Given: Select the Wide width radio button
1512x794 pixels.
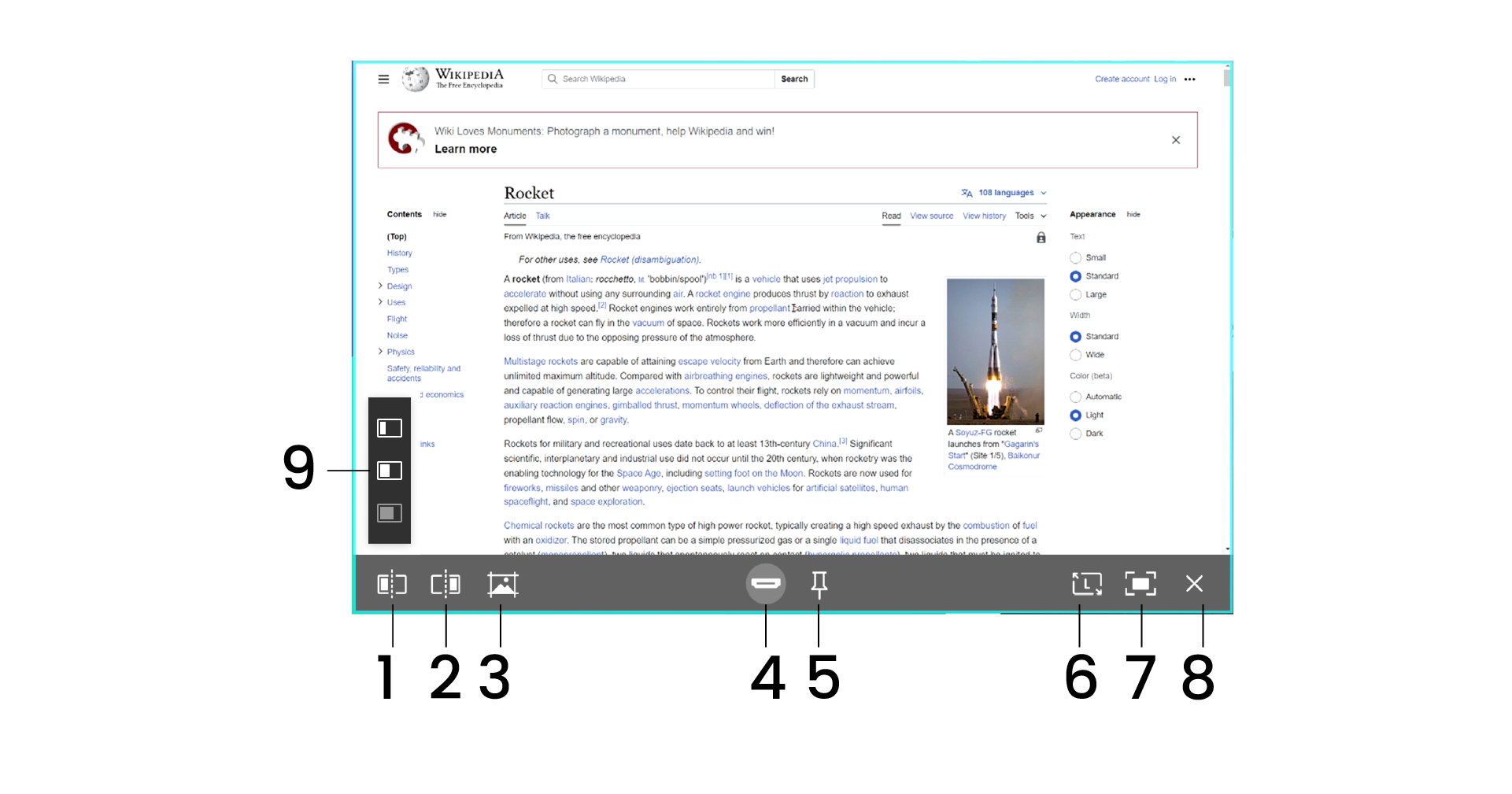Looking at the screenshot, I should 1075,355.
